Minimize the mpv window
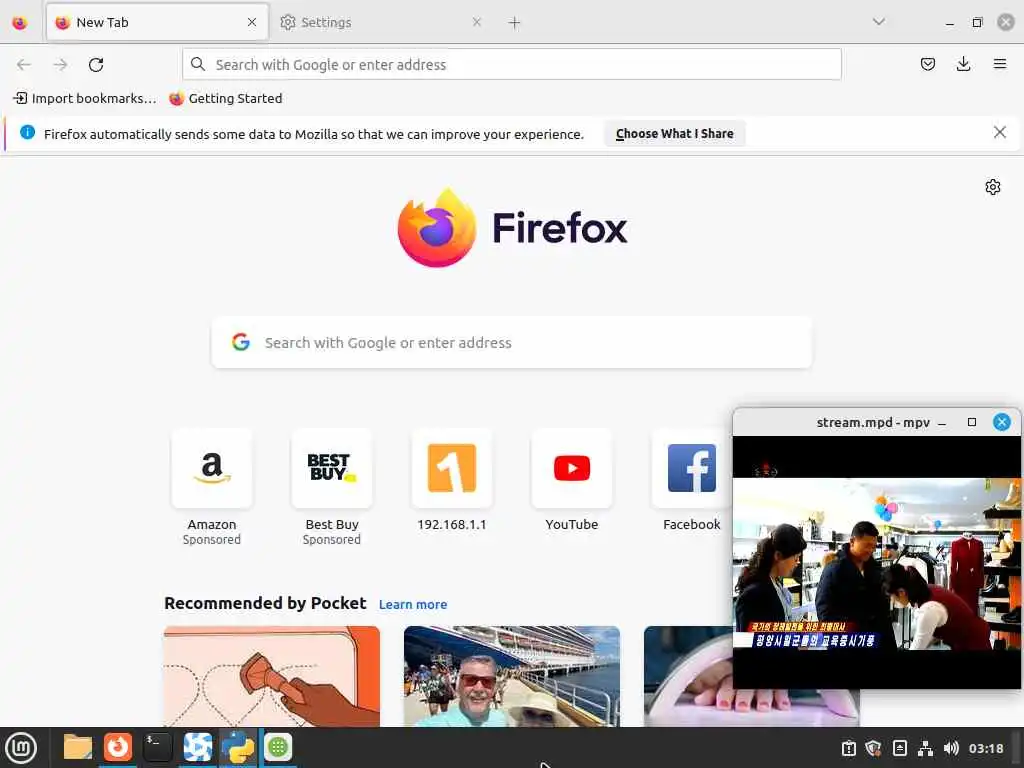The width and height of the screenshot is (1024, 768). pos(942,423)
